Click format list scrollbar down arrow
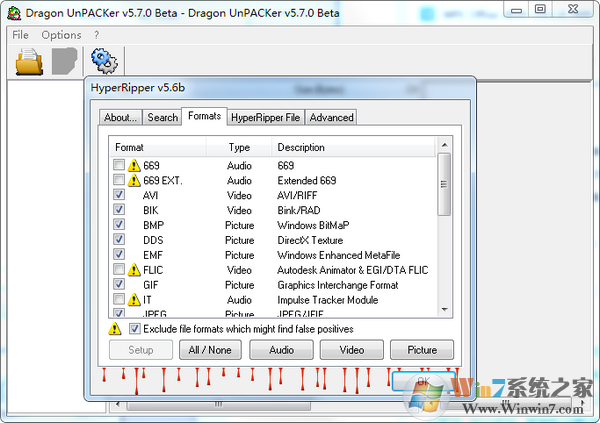The image size is (600, 423). pos(444,309)
